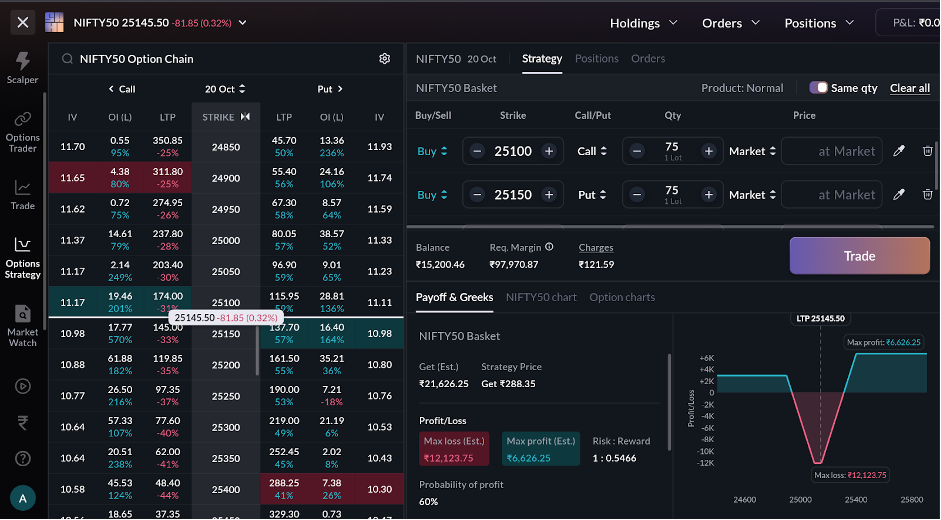Switch Call/Put on 25150 leg
This screenshot has width=941, height=520.
tap(593, 195)
